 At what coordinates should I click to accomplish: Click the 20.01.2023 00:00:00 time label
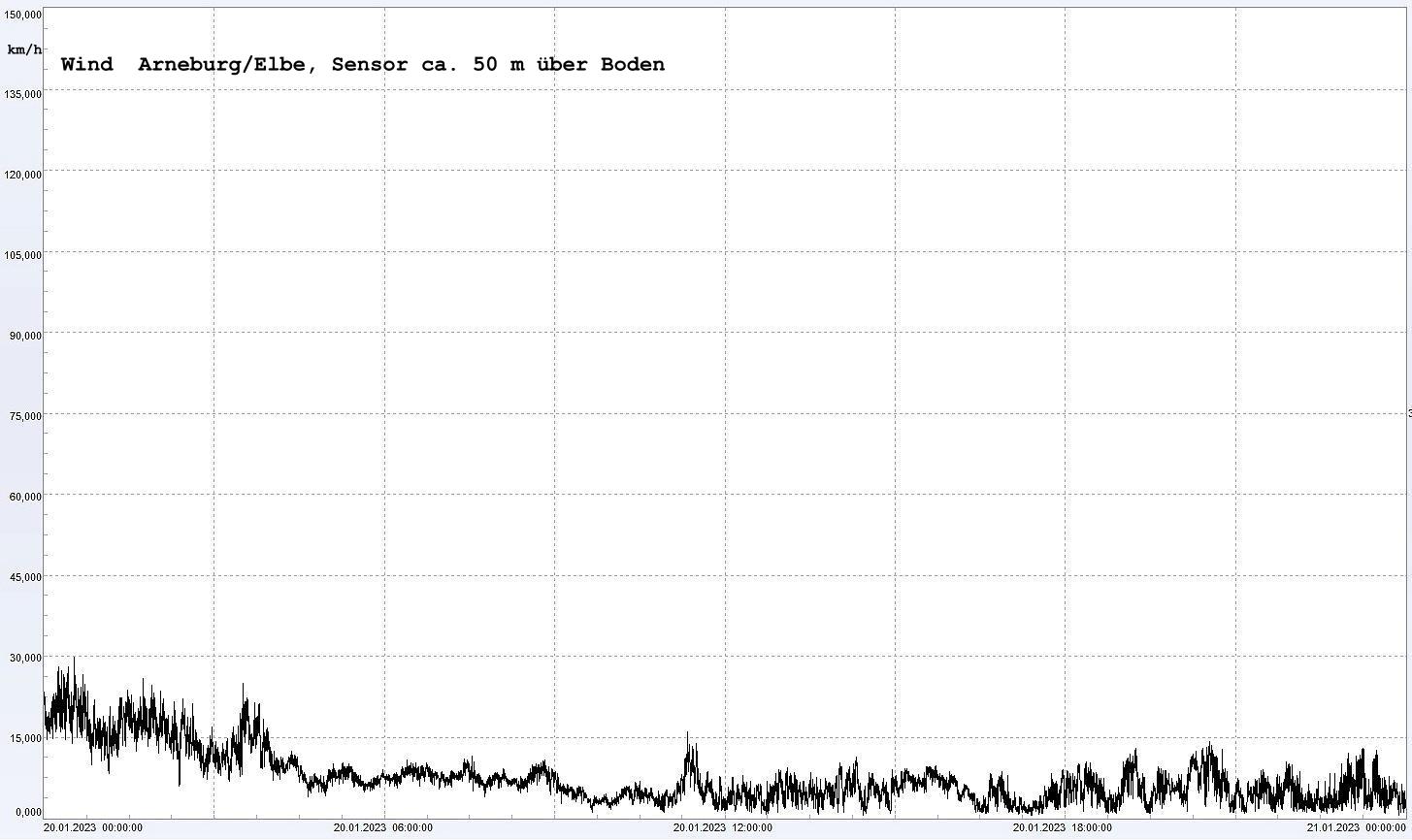[93, 827]
